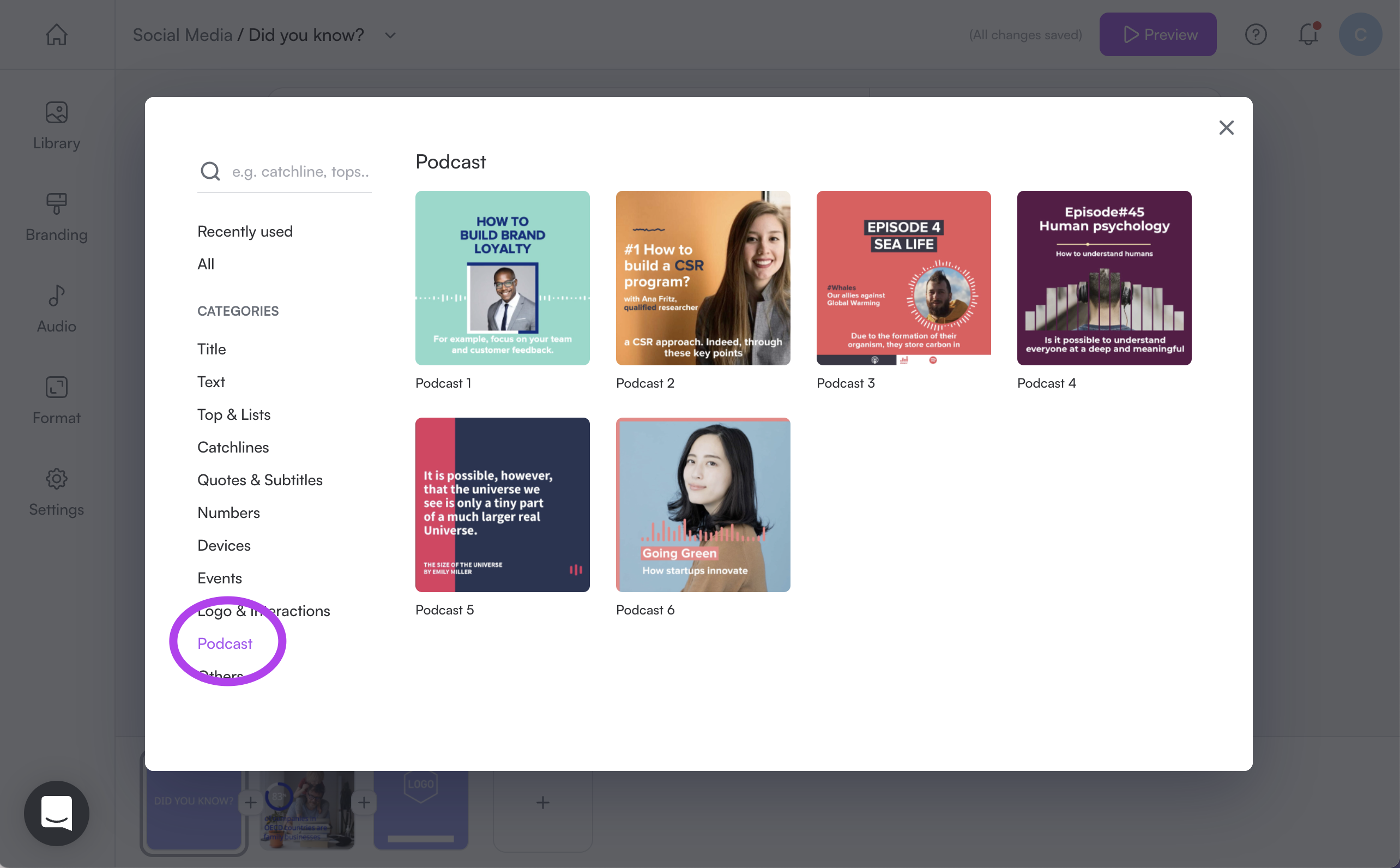Choose the Podcast 4 template thumbnail
The height and width of the screenshot is (868, 1400).
[1104, 278]
